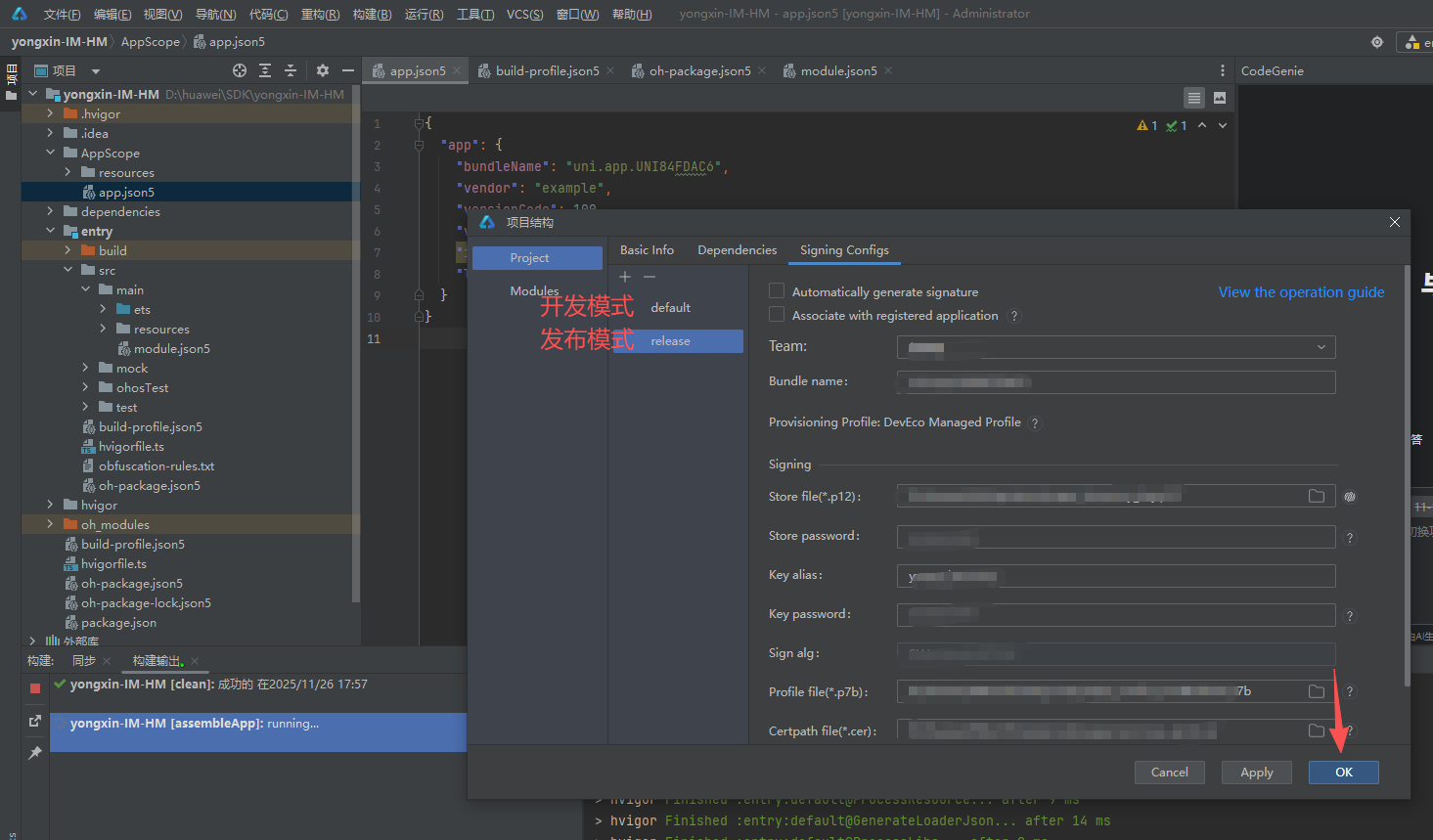Expand the ets folder
Screen dimensions: 1433x840
click(103, 309)
